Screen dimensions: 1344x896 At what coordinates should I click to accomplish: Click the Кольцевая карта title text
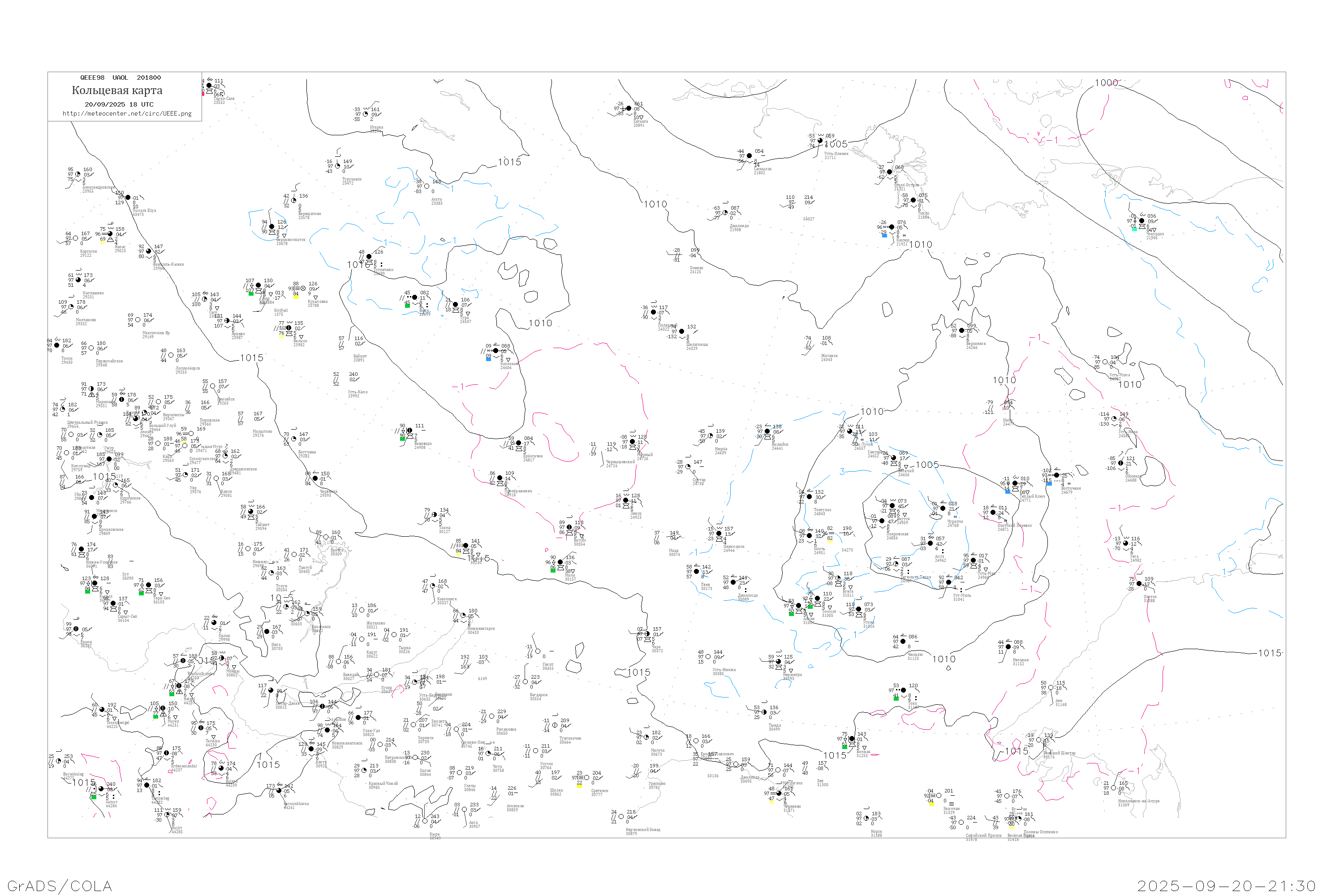click(117, 90)
